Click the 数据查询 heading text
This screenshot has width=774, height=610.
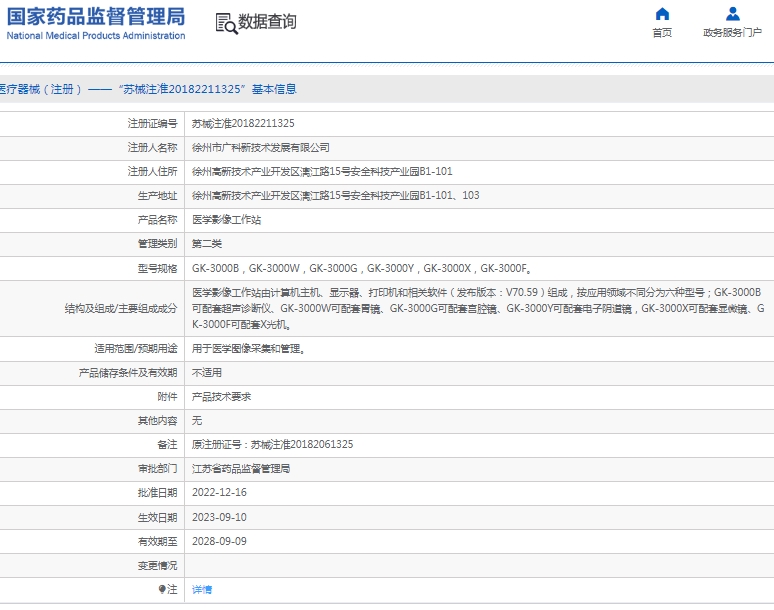(x=268, y=22)
